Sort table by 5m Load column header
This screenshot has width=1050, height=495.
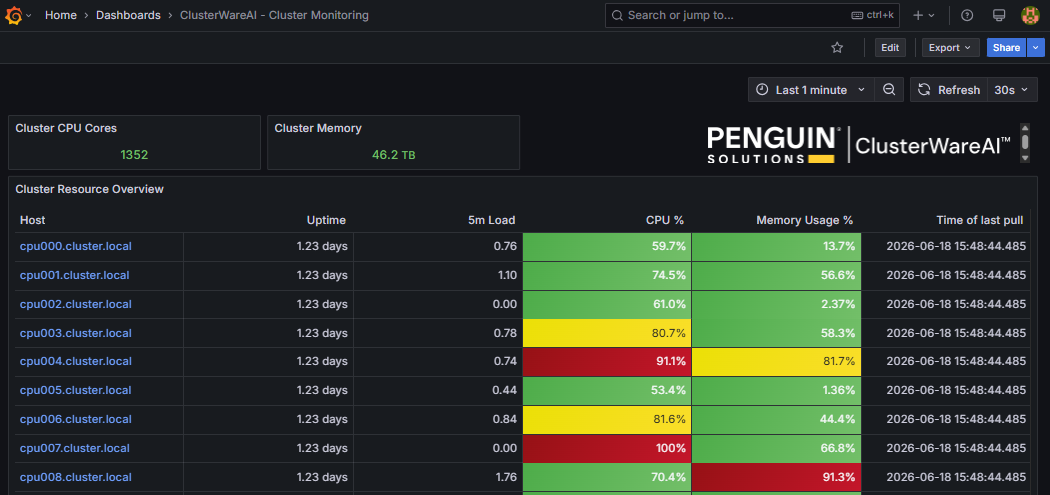point(491,220)
